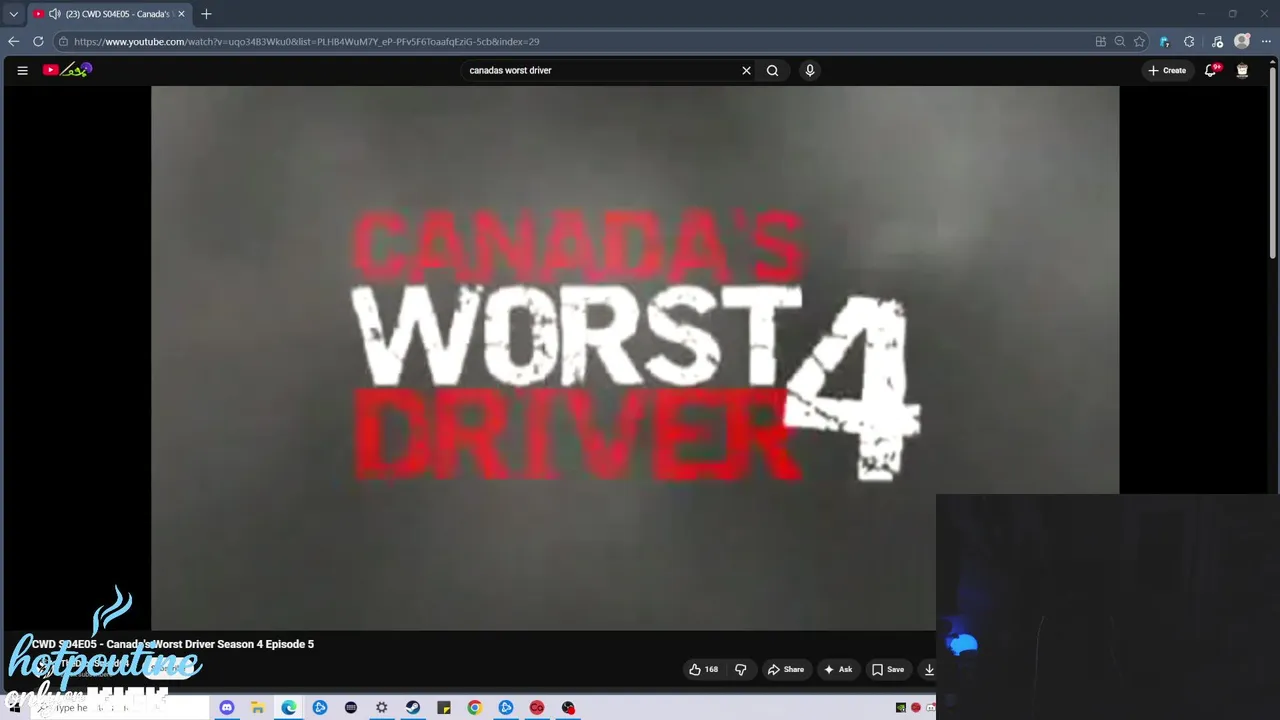The width and height of the screenshot is (1280, 720).
Task: Open the media control music note icon
Action: click(1217, 41)
